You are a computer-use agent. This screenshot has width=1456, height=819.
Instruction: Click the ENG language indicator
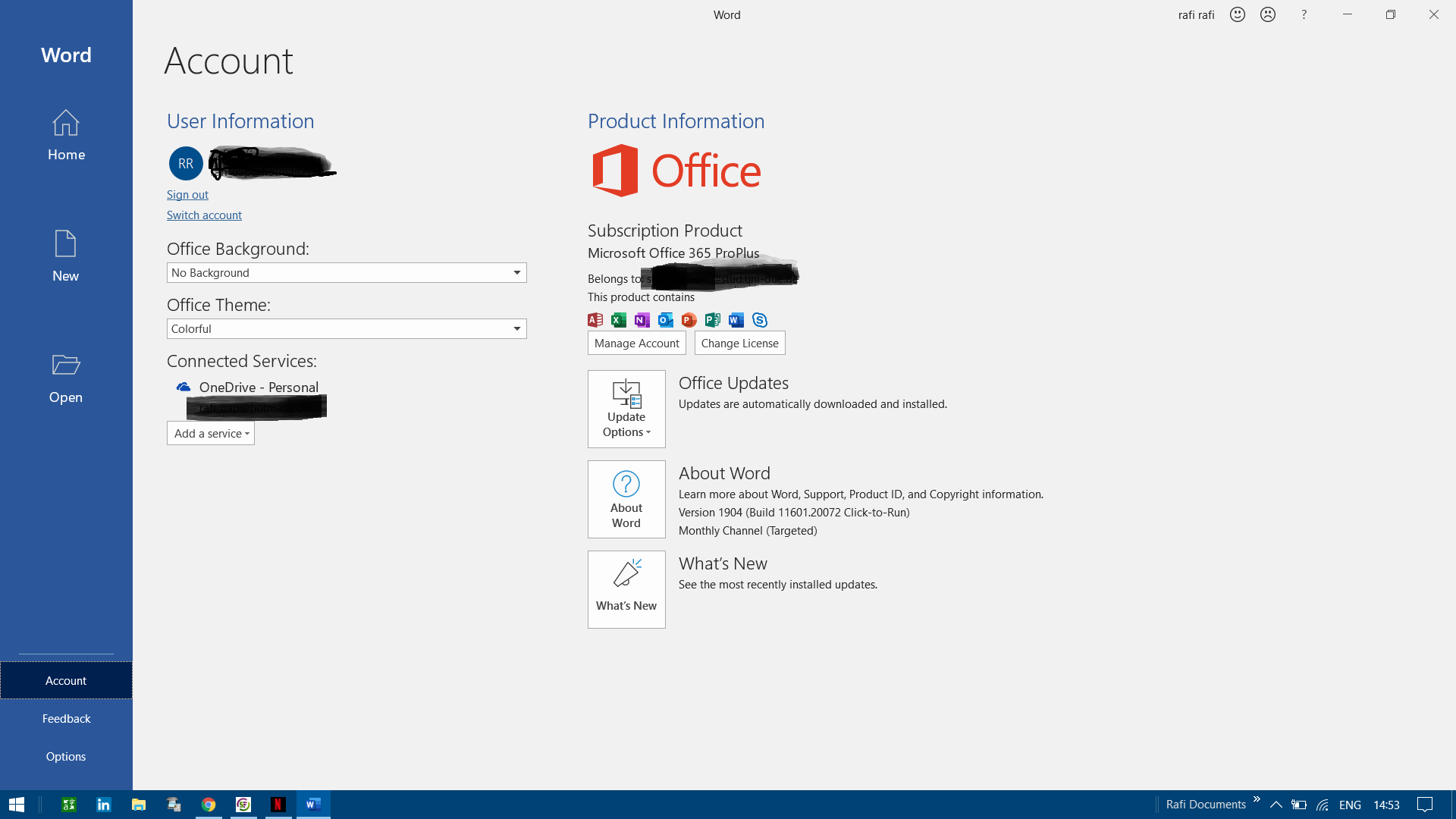pos(1350,805)
